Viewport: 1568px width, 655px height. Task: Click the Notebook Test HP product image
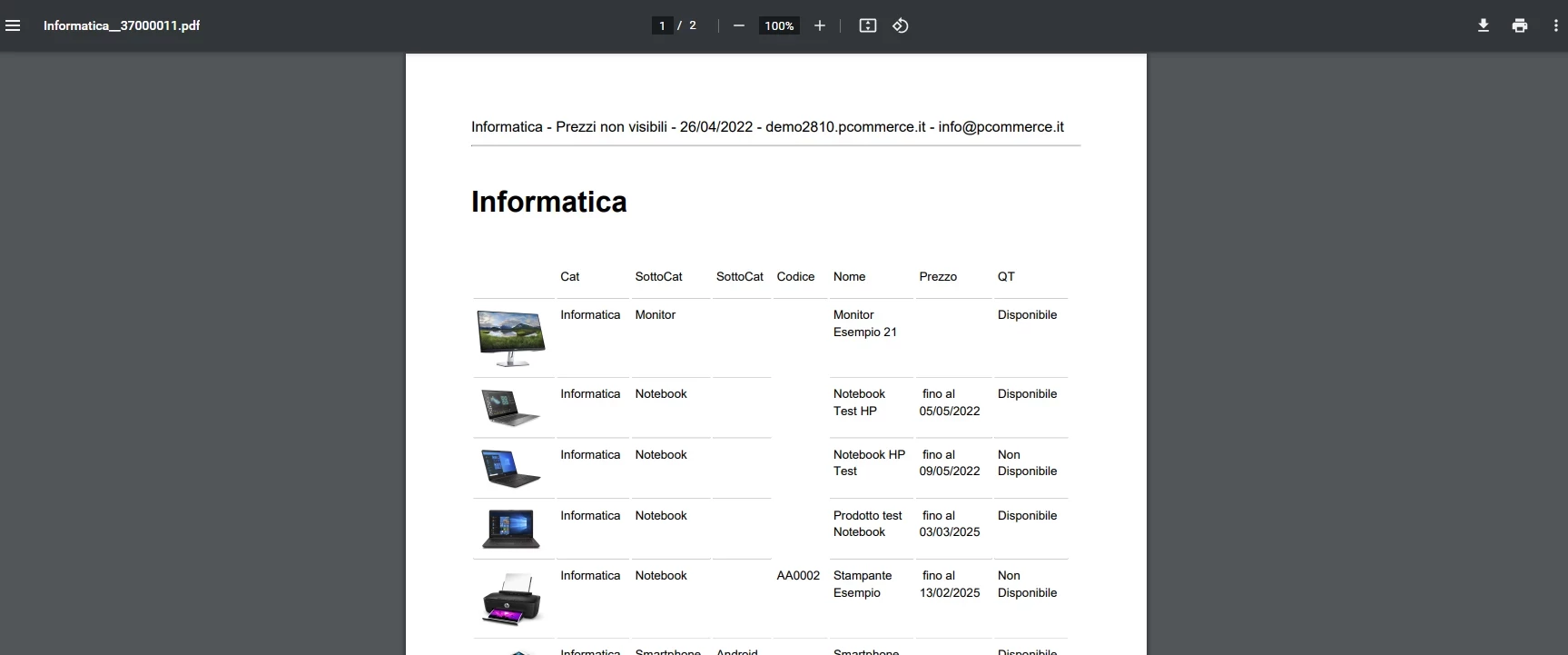point(510,407)
